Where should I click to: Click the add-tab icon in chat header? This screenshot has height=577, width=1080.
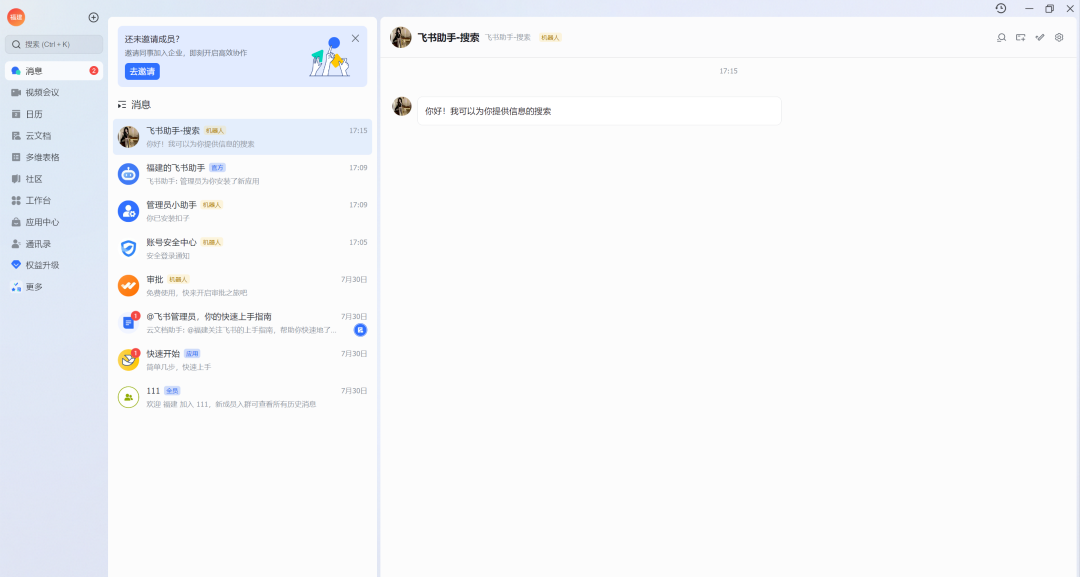click(1021, 38)
